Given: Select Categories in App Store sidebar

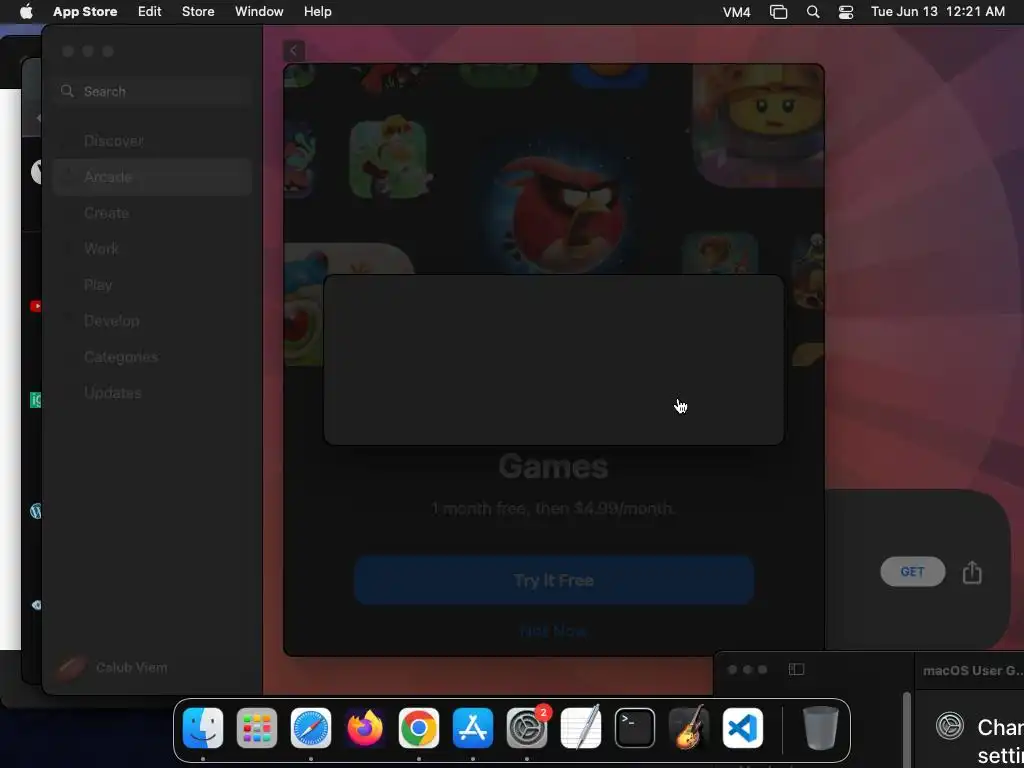Looking at the screenshot, I should coord(152,357).
